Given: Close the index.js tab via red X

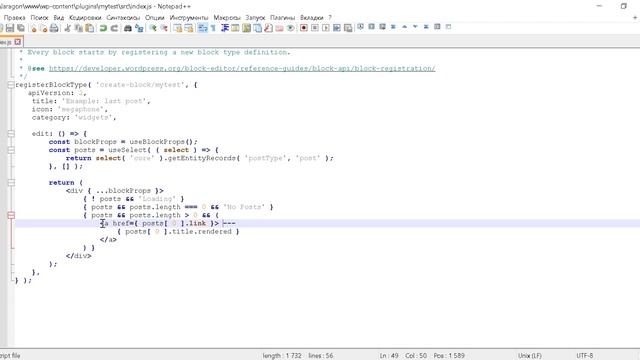Looking at the screenshot, I should point(18,42).
